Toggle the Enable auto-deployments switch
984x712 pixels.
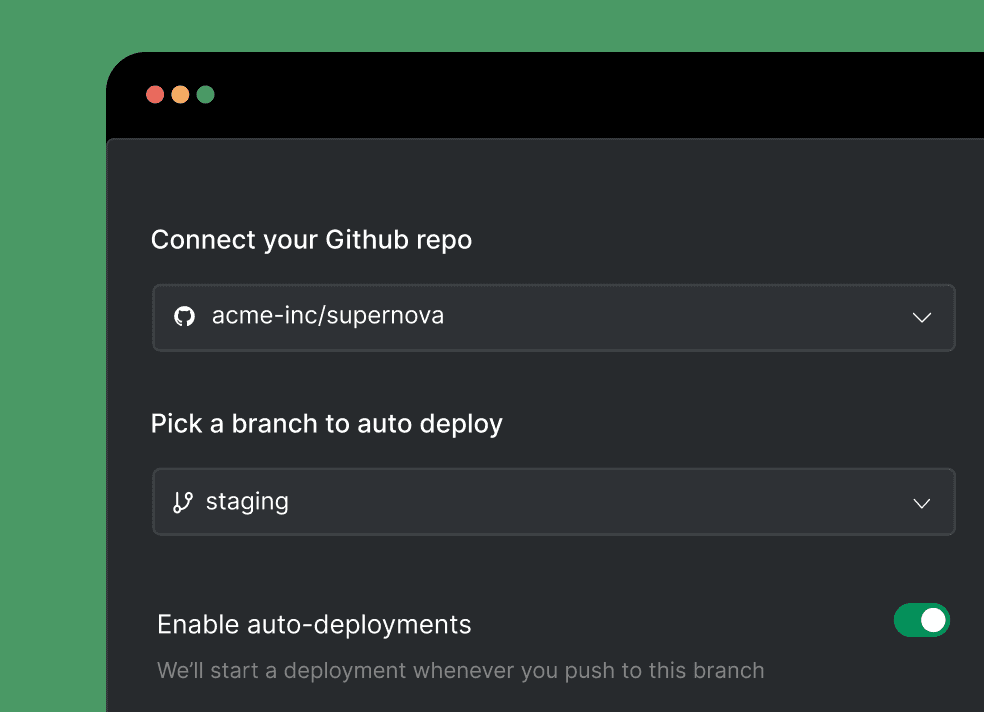(x=921, y=620)
